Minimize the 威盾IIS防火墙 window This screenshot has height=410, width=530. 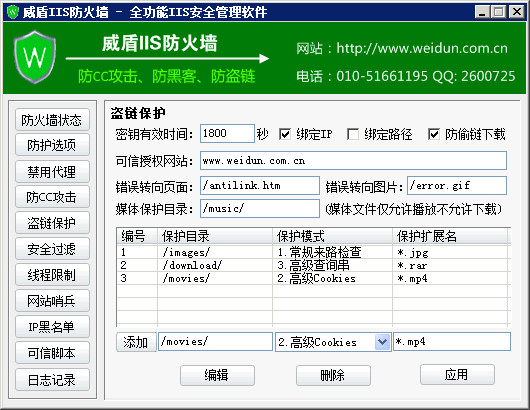(482, 12)
